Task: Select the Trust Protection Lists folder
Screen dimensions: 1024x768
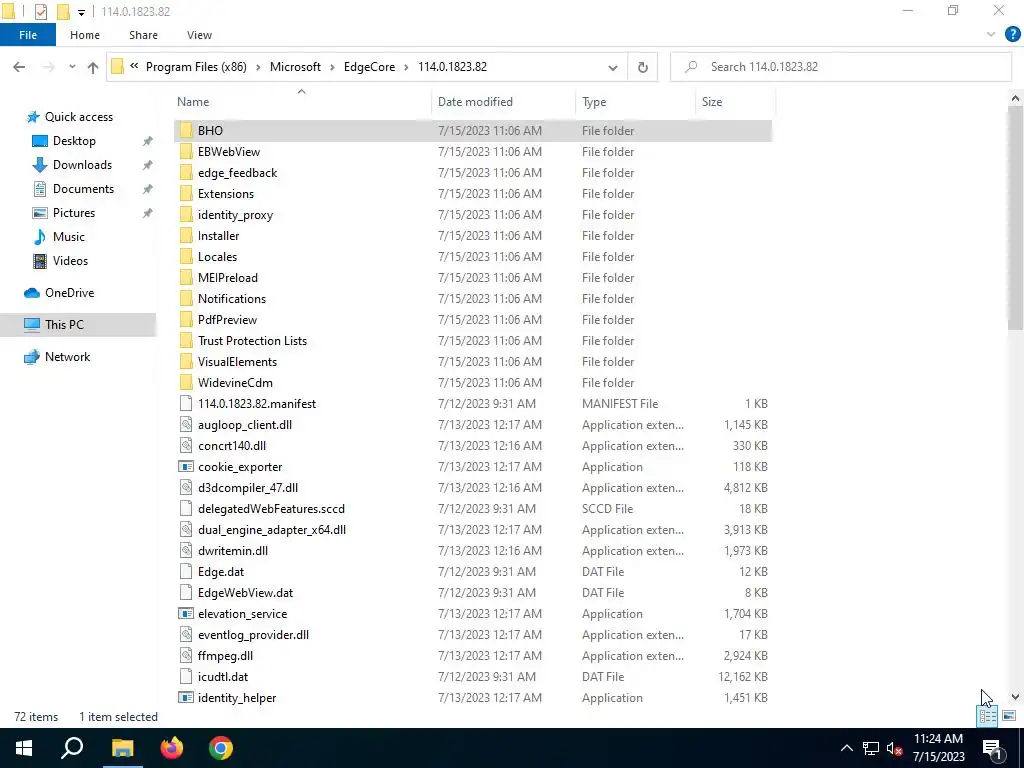Action: [x=473, y=341]
